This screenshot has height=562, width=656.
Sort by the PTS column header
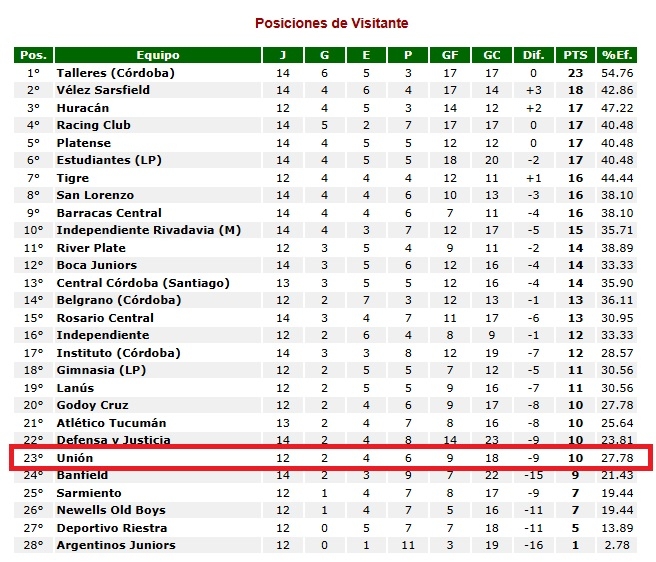575,55
